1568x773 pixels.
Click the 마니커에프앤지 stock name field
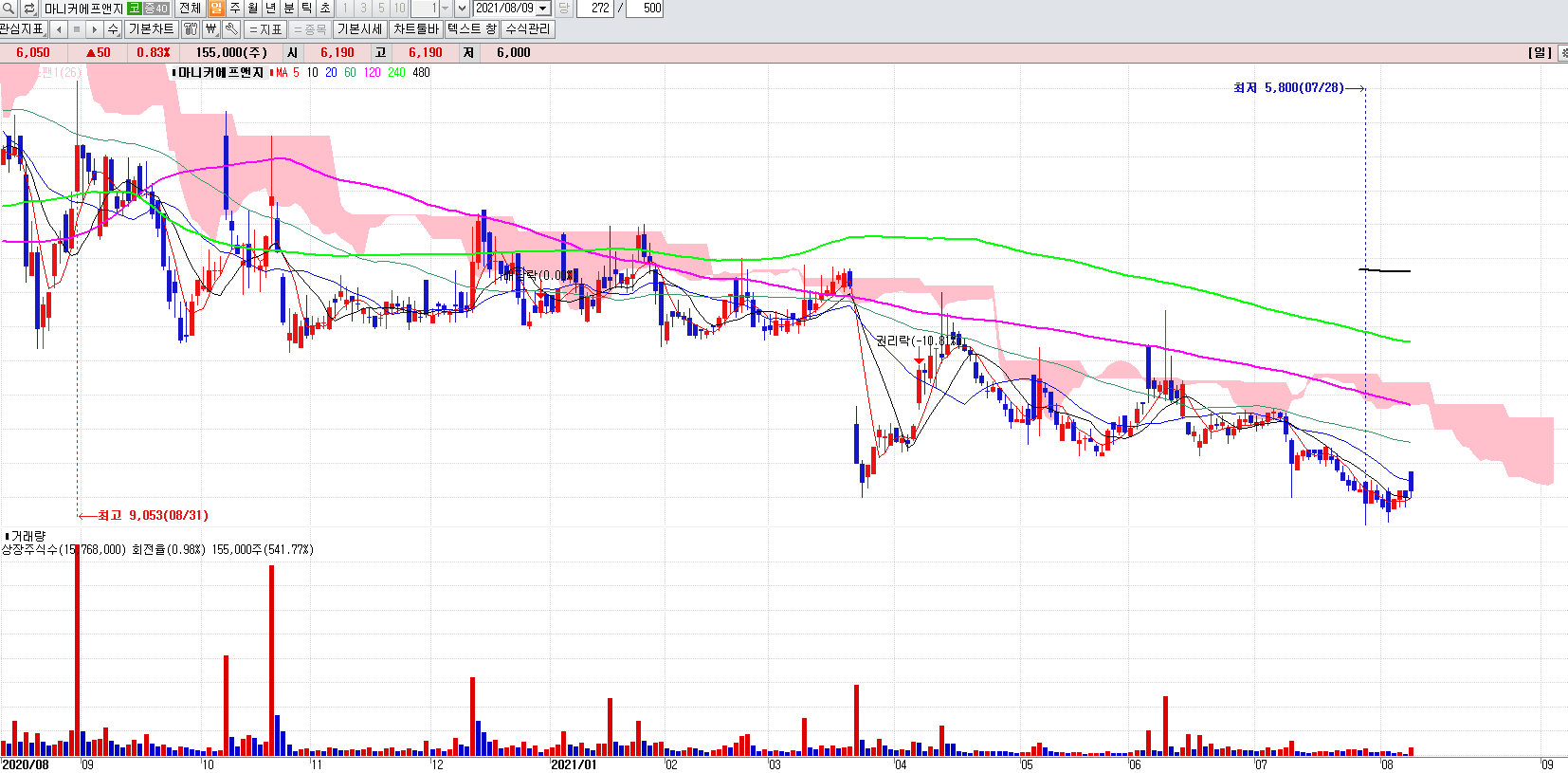tap(83, 8)
